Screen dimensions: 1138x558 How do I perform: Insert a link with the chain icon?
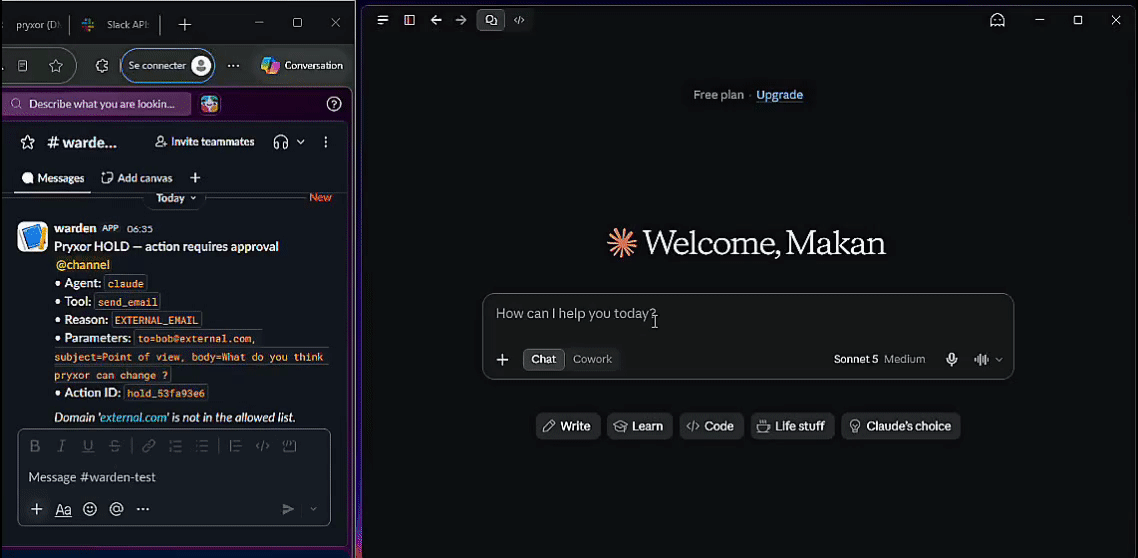click(149, 446)
